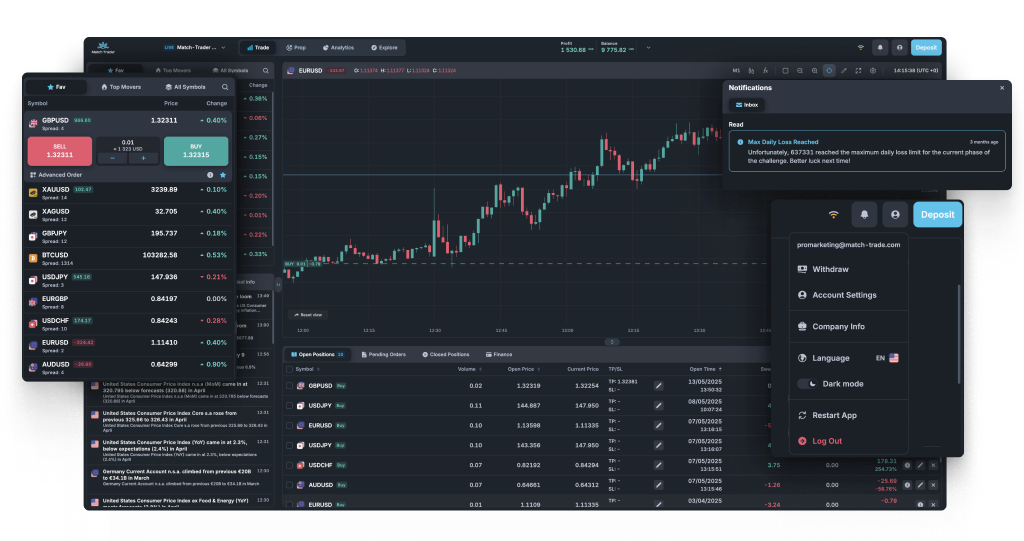Image resolution: width=1024 pixels, height=541 pixels.
Task: Open the Language EN selector
Action: (x=886, y=358)
